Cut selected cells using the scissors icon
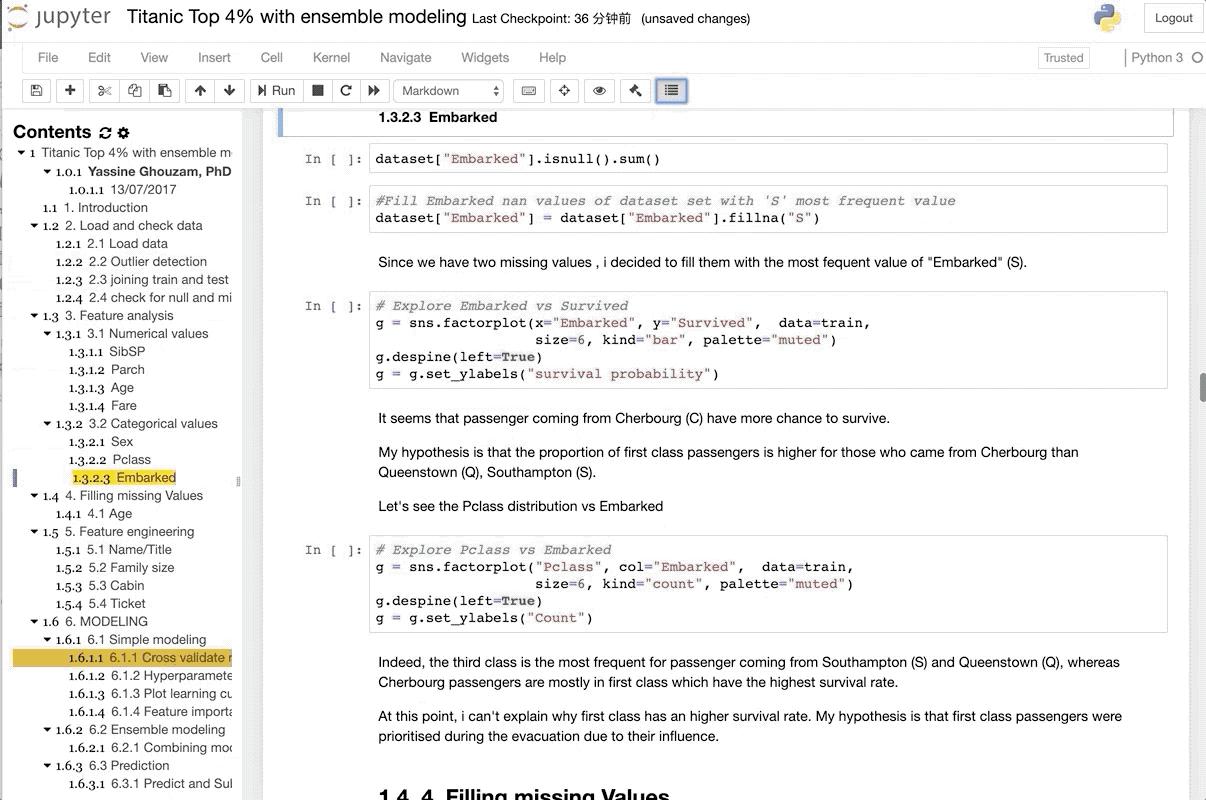Viewport: 1206px width, 800px height. (103, 90)
